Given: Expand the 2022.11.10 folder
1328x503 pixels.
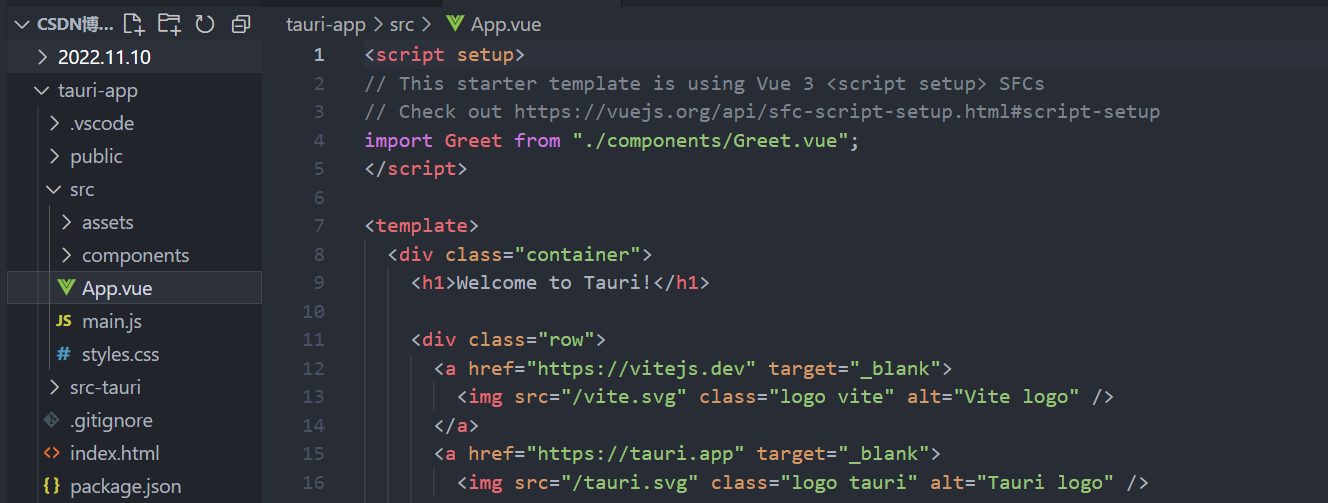Looking at the screenshot, I should coord(42,57).
